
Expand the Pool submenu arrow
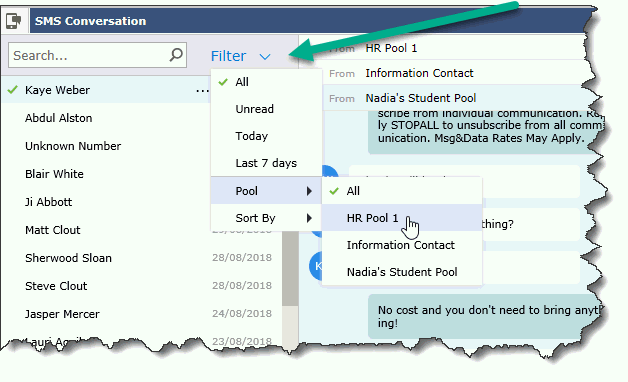tap(309, 191)
